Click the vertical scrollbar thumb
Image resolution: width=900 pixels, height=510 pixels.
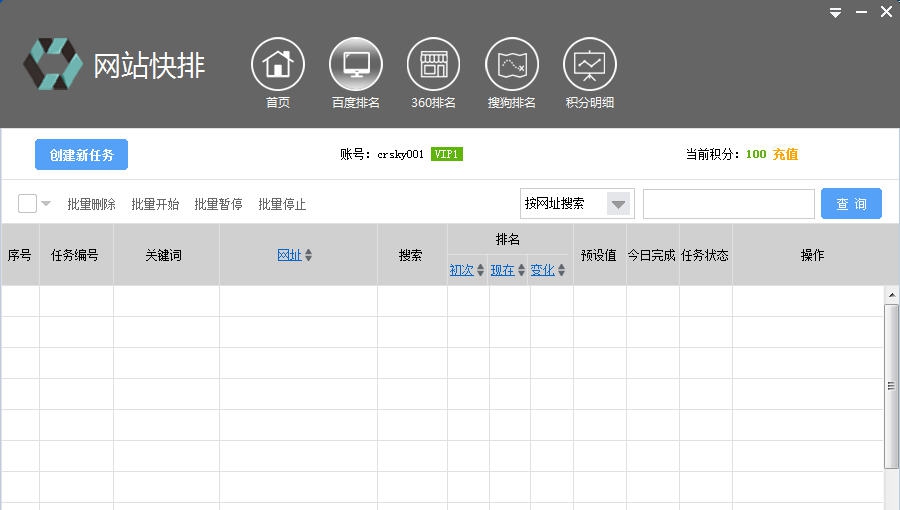(x=891, y=385)
